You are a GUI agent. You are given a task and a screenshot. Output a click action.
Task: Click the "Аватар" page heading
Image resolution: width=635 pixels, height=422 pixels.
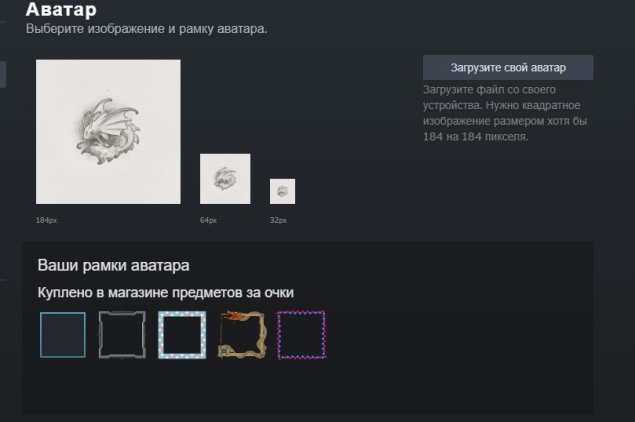pos(61,9)
